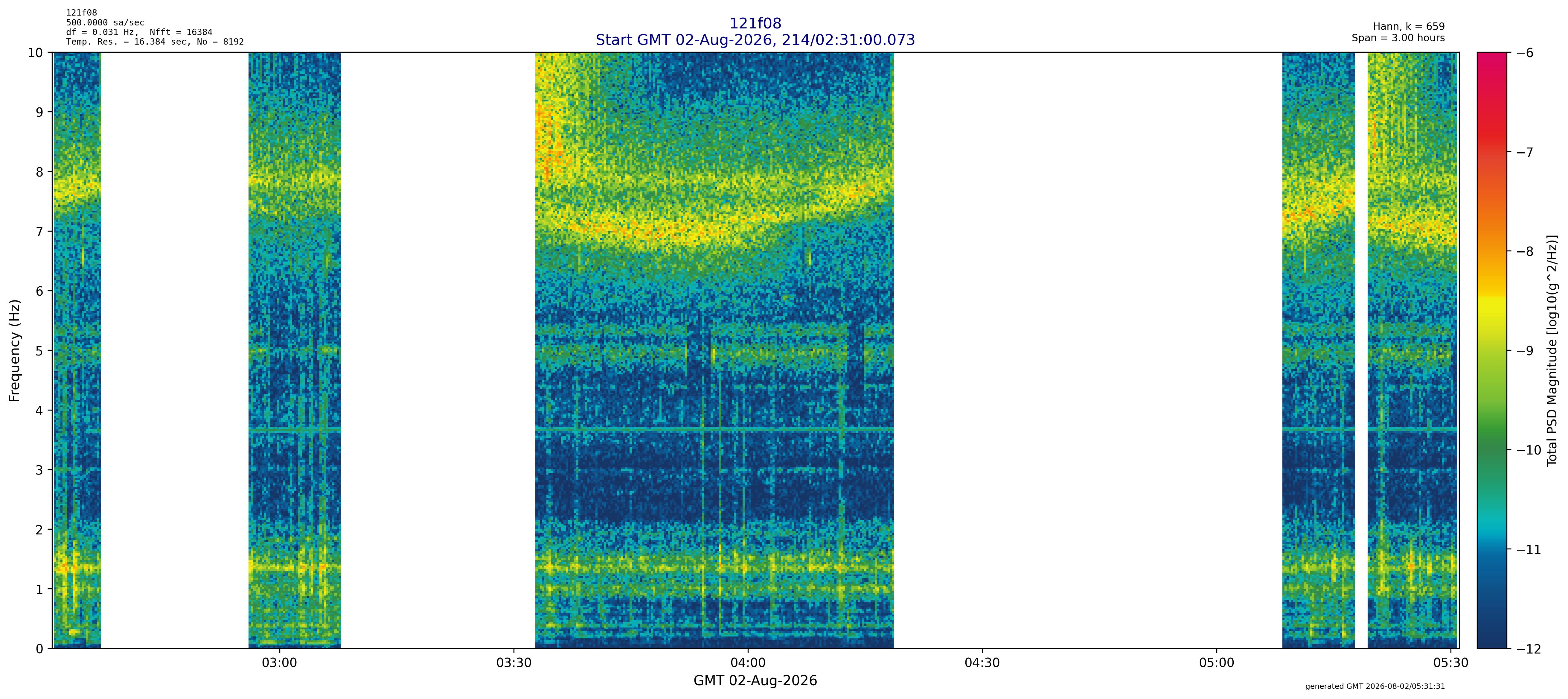Click the "04:30" time tick label
1568x699 pixels.
click(982, 662)
